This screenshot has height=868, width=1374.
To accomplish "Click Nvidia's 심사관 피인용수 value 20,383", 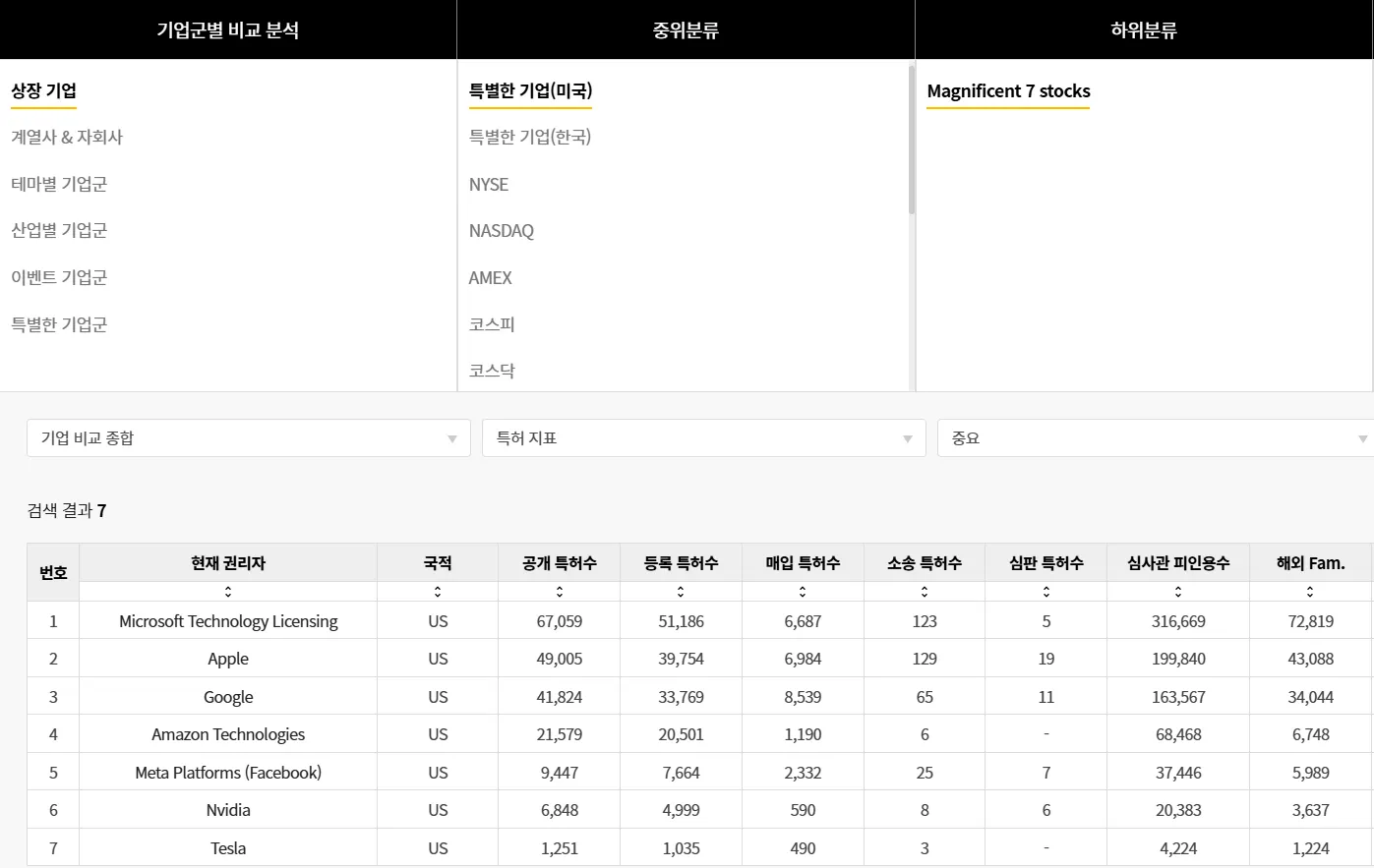I will click(x=1178, y=810).
